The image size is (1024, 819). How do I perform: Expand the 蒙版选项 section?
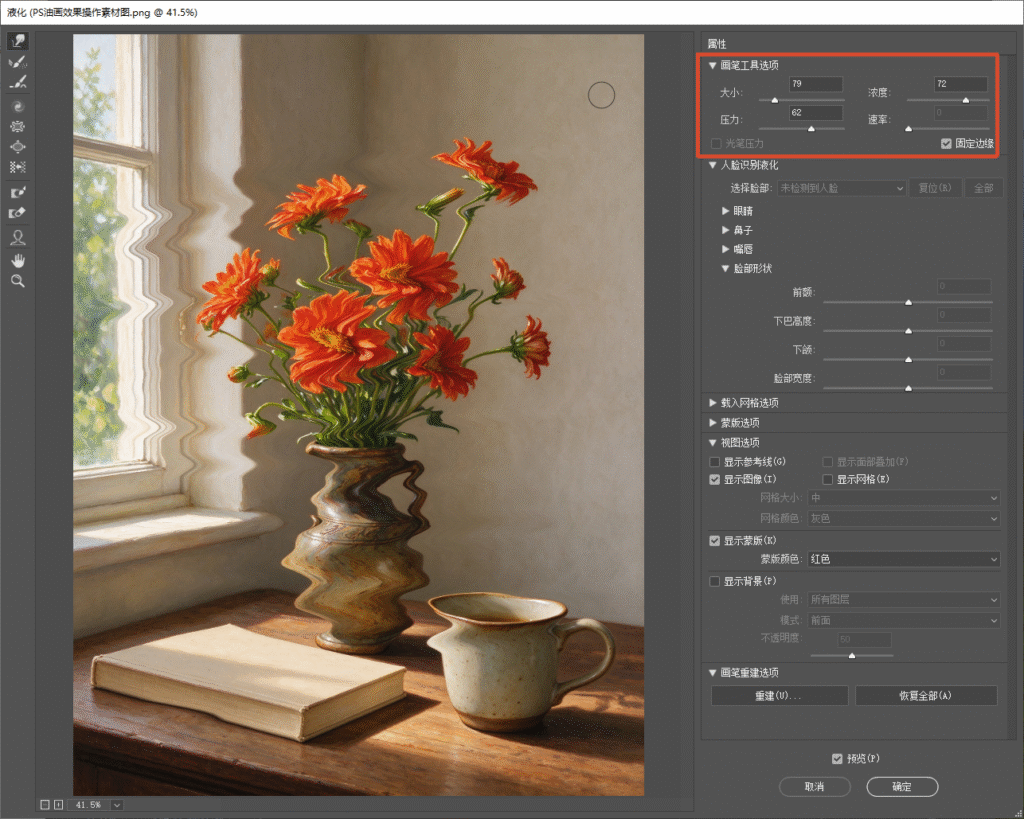click(712, 423)
